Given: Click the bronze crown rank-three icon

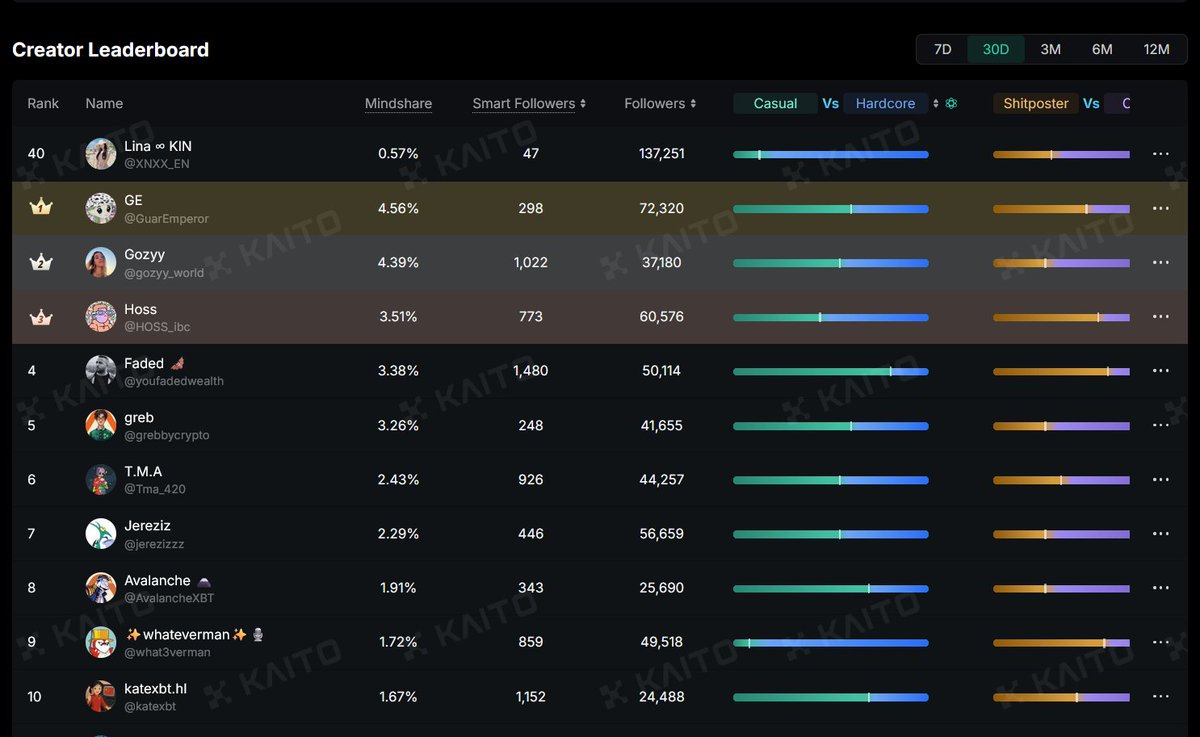Looking at the screenshot, I should pos(41,317).
